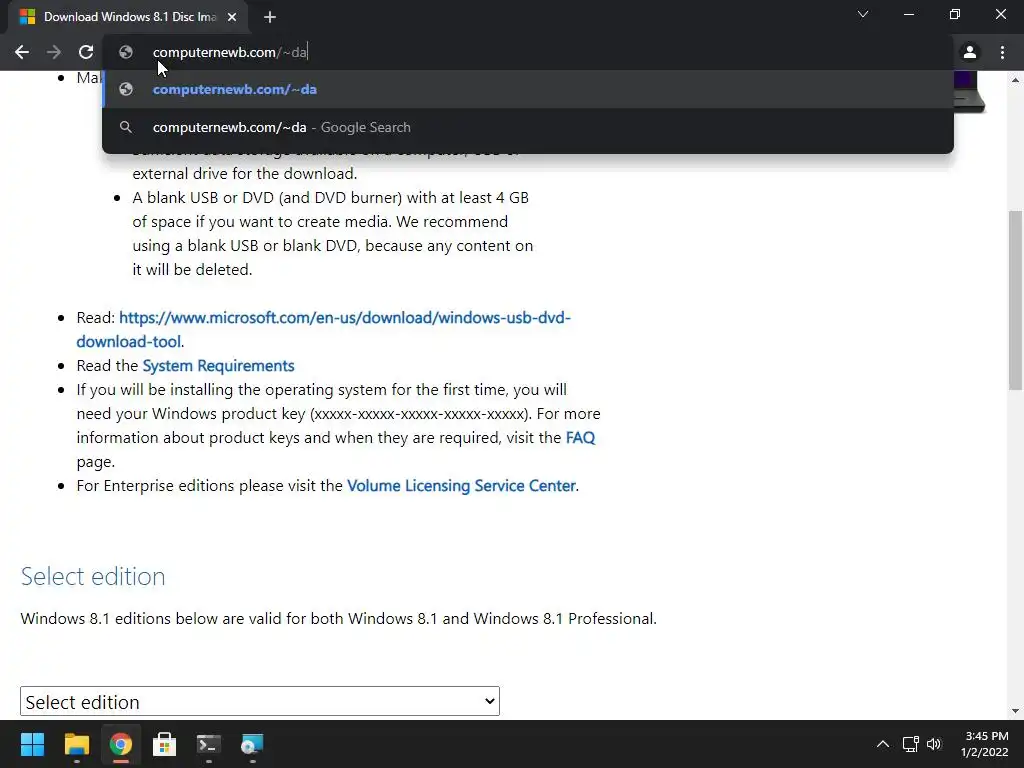Click the forward navigation arrow
1024x768 pixels.
click(54, 52)
